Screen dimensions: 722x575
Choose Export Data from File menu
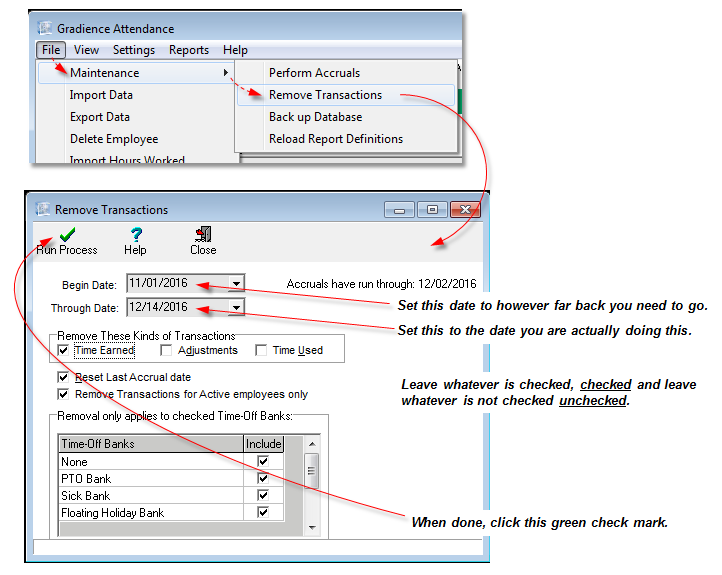pos(100,117)
